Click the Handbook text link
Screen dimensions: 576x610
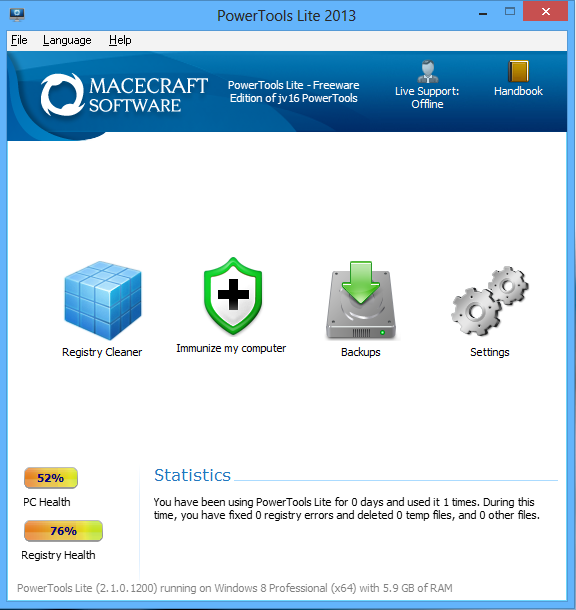[x=518, y=91]
